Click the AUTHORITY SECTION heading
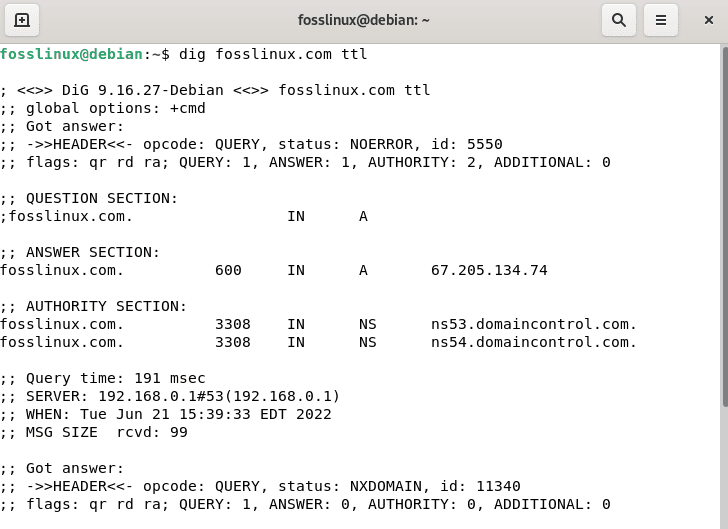Screen dimensions: 728x529 [x=93, y=306]
